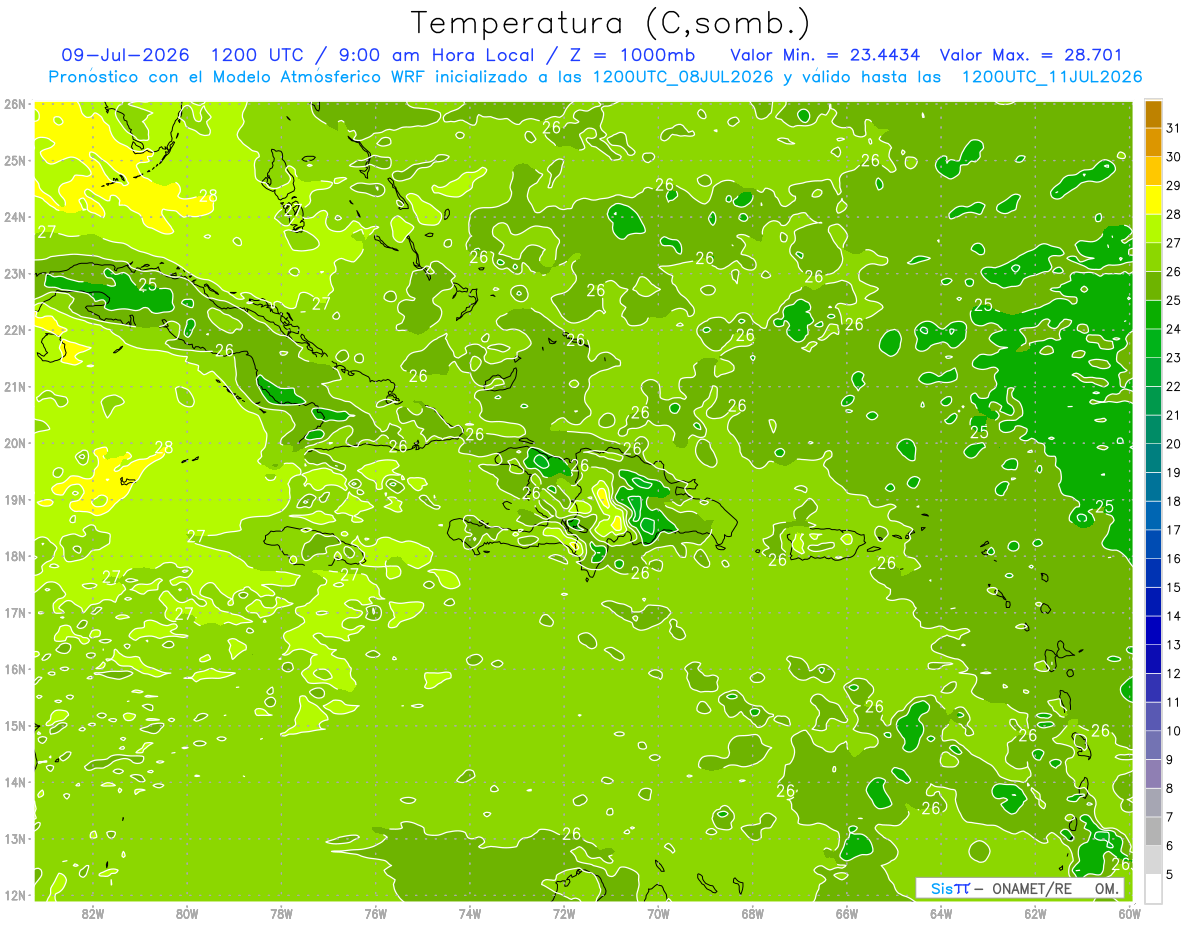1200x927 pixels.
Task: Click the teal swatch between 19 and 20
Action: point(1153,458)
